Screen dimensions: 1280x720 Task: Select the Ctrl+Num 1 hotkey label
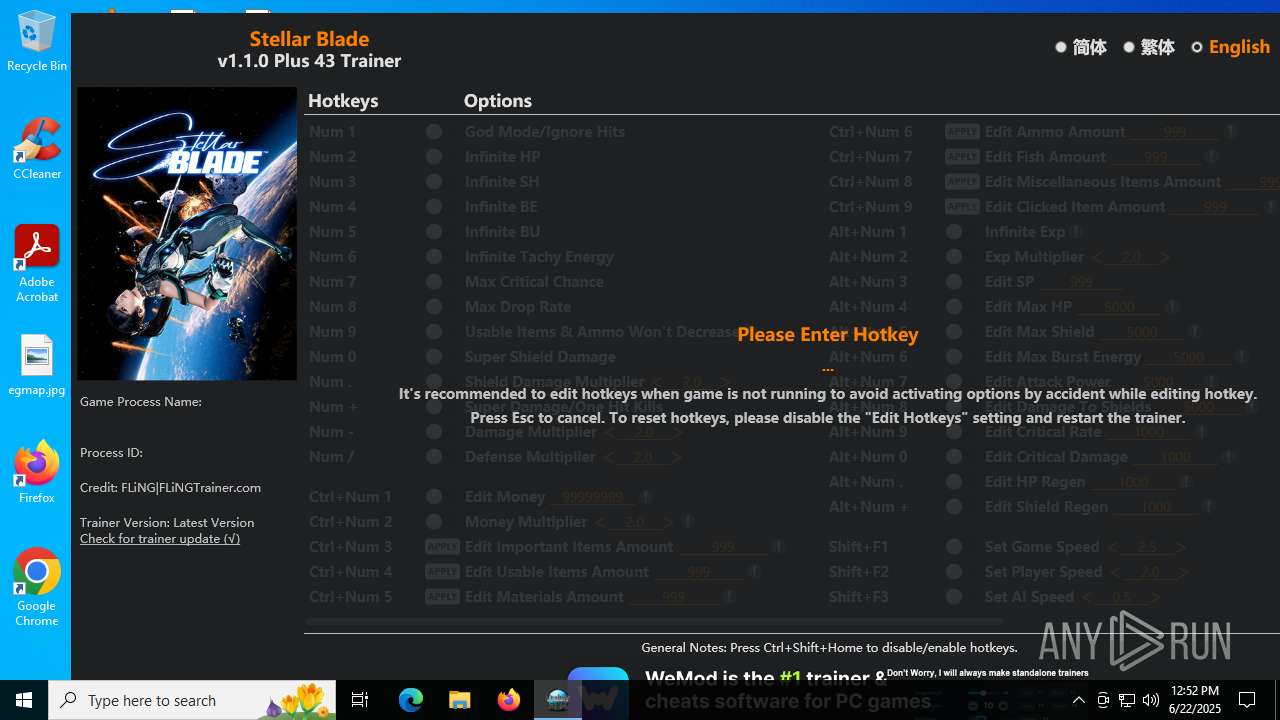350,497
